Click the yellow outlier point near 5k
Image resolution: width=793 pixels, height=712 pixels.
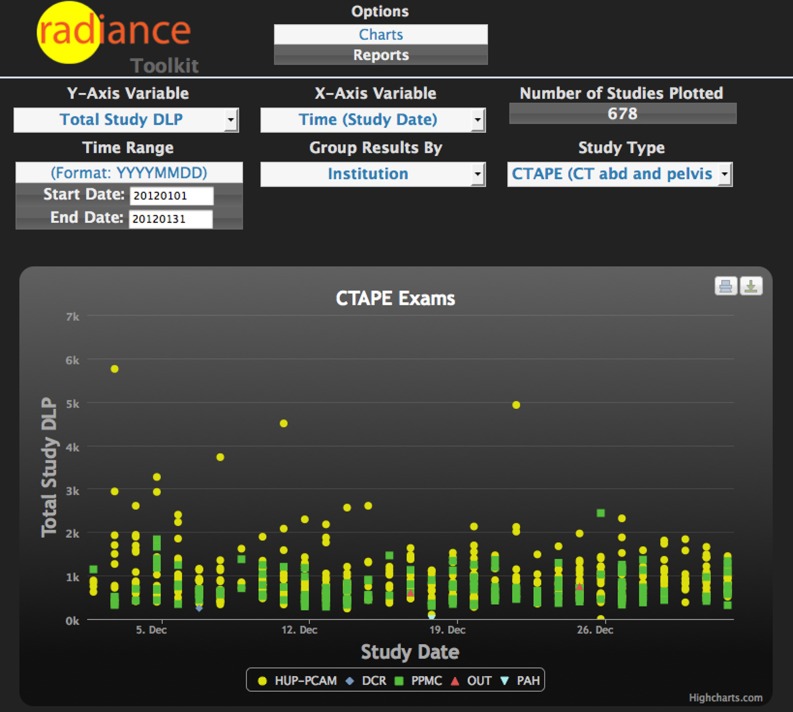(516, 405)
